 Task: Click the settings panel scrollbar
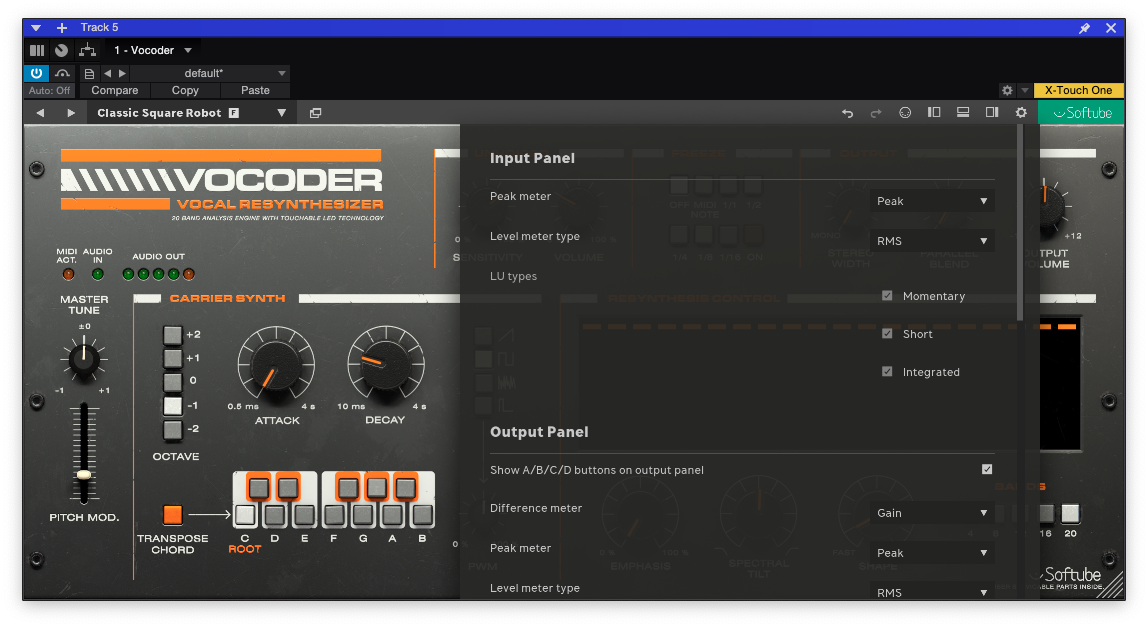(1021, 223)
